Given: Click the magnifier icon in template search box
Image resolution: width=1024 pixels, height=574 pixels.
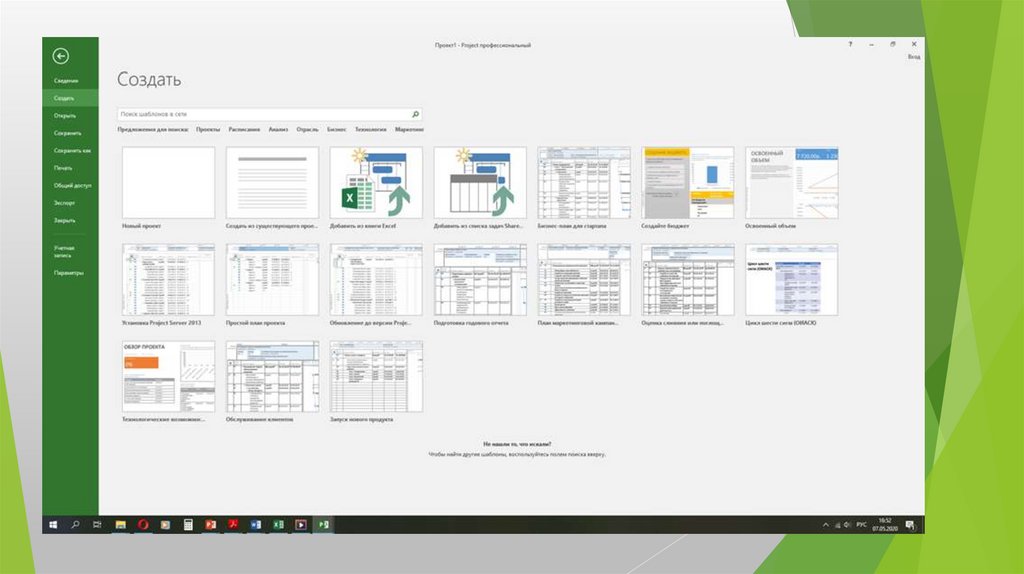Looking at the screenshot, I should click(415, 114).
